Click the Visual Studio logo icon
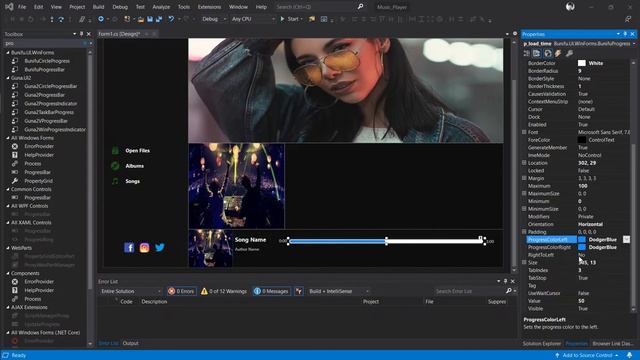Viewport: 640px width, 360px height. pyautogui.click(x=9, y=7)
